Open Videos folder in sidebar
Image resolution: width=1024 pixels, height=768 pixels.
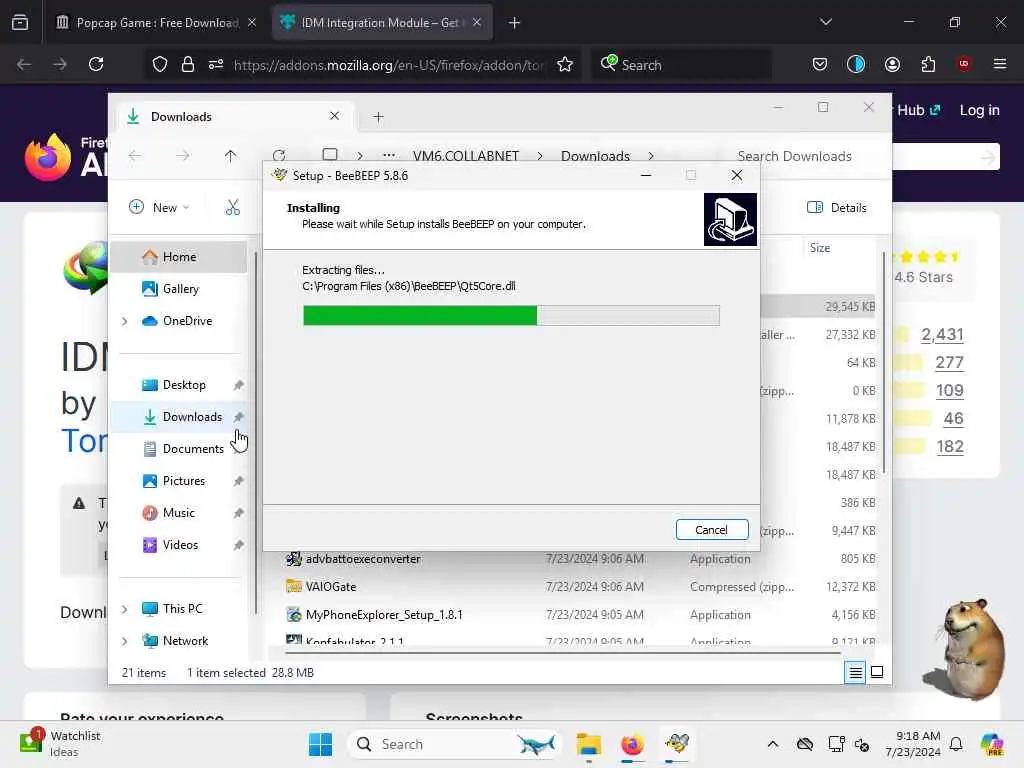coord(180,545)
